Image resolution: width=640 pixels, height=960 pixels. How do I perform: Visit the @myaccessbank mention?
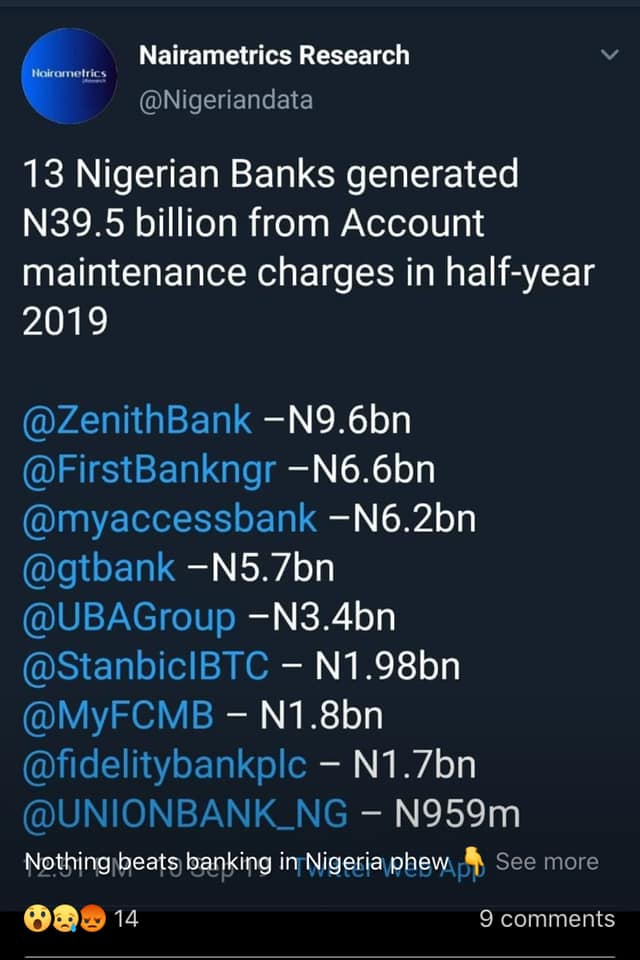(x=170, y=519)
